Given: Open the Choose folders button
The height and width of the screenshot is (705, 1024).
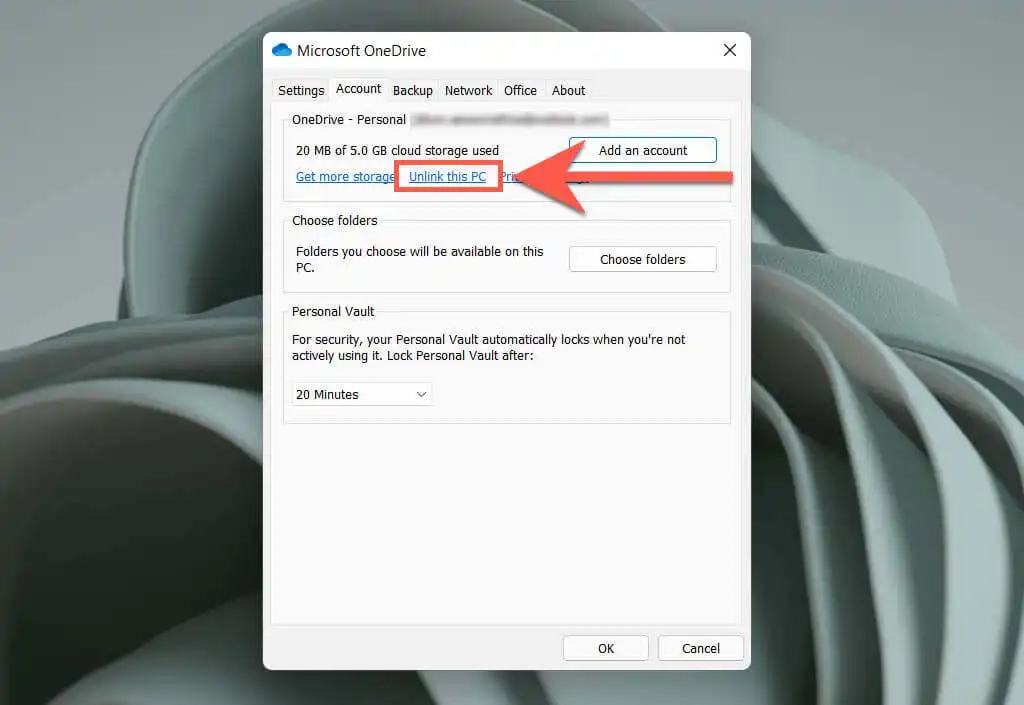Looking at the screenshot, I should coord(643,259).
